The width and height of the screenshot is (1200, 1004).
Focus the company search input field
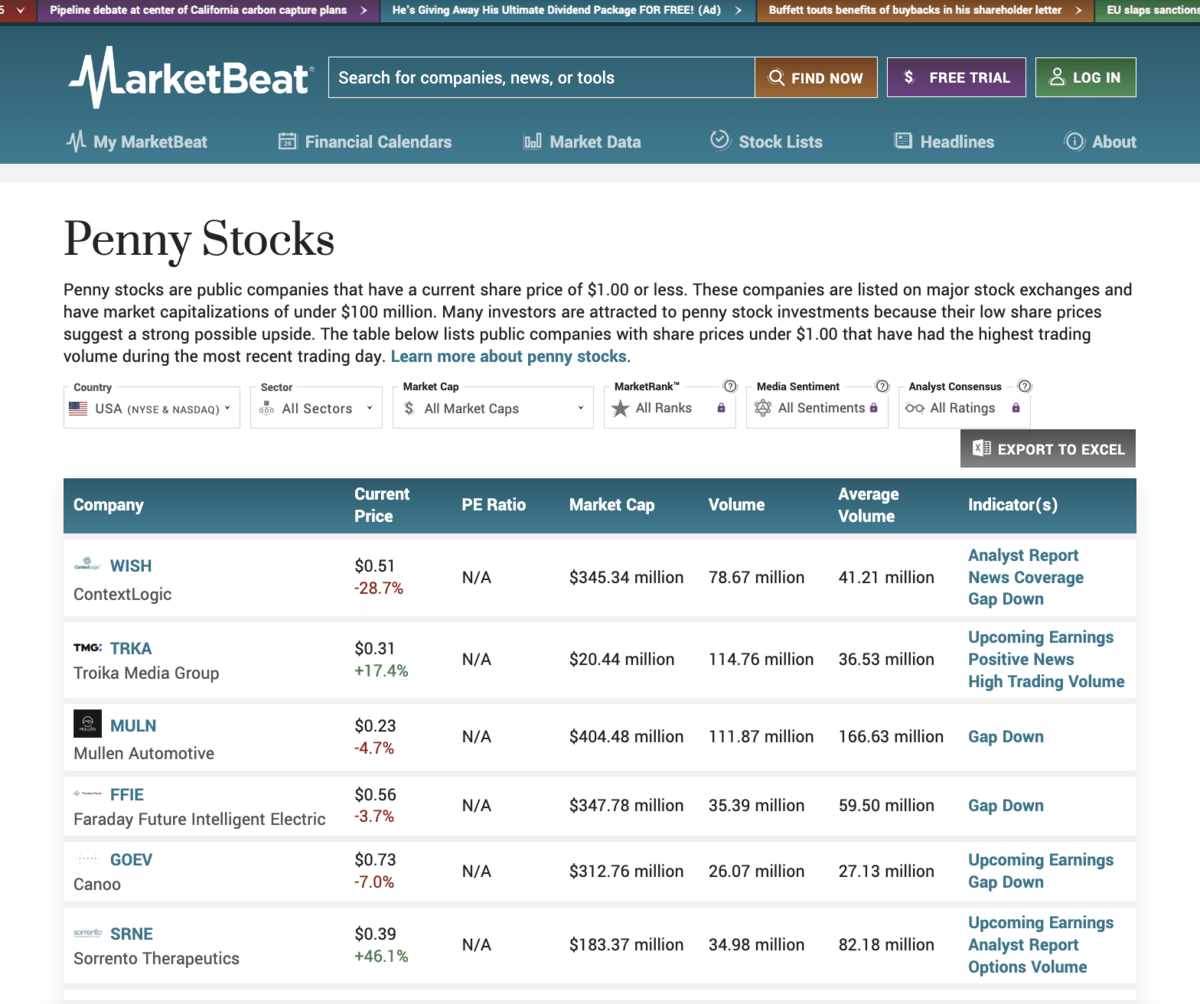point(541,77)
